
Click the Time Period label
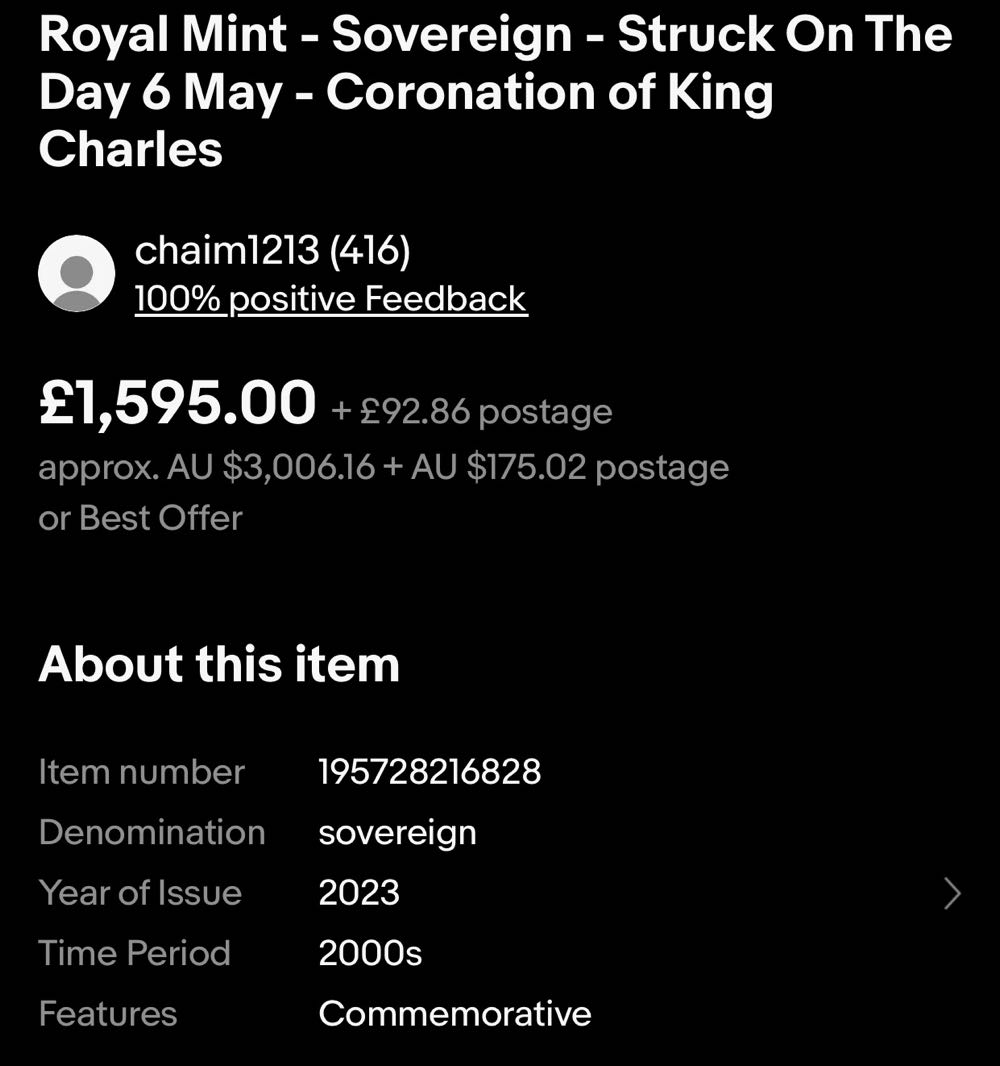134,953
